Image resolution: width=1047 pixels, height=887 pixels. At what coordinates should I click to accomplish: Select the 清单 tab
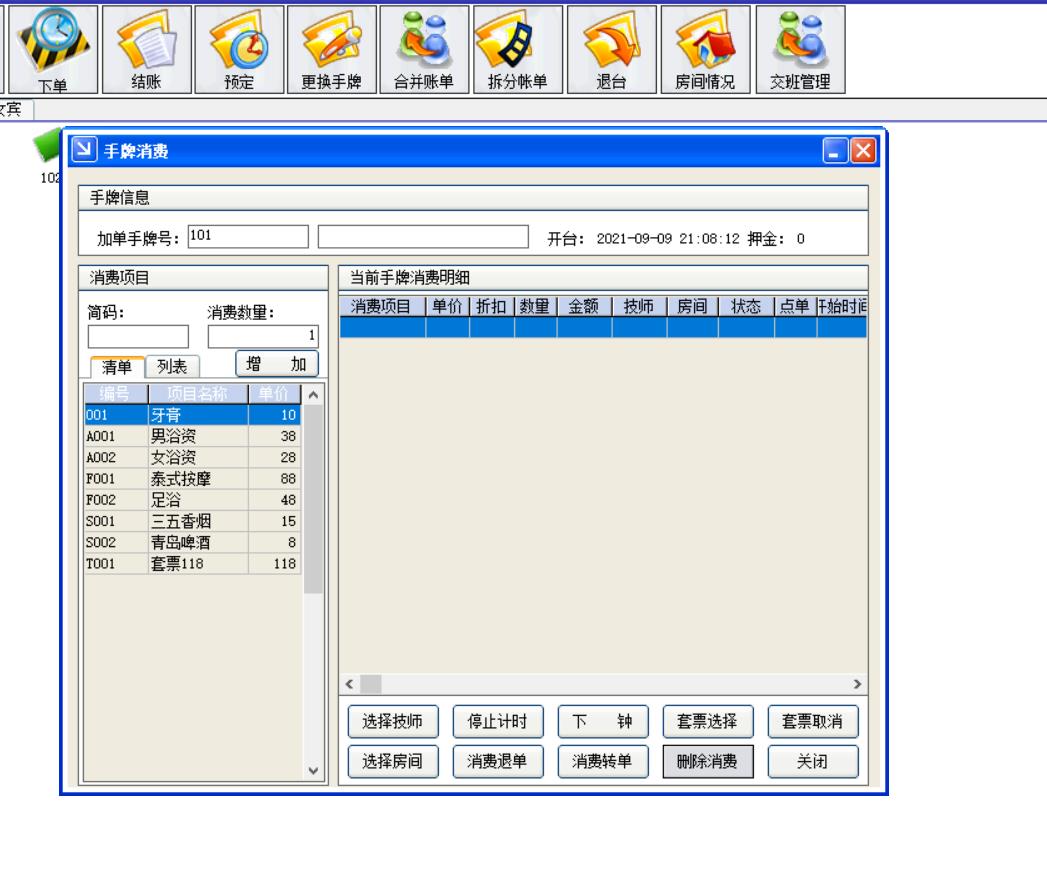(x=117, y=367)
